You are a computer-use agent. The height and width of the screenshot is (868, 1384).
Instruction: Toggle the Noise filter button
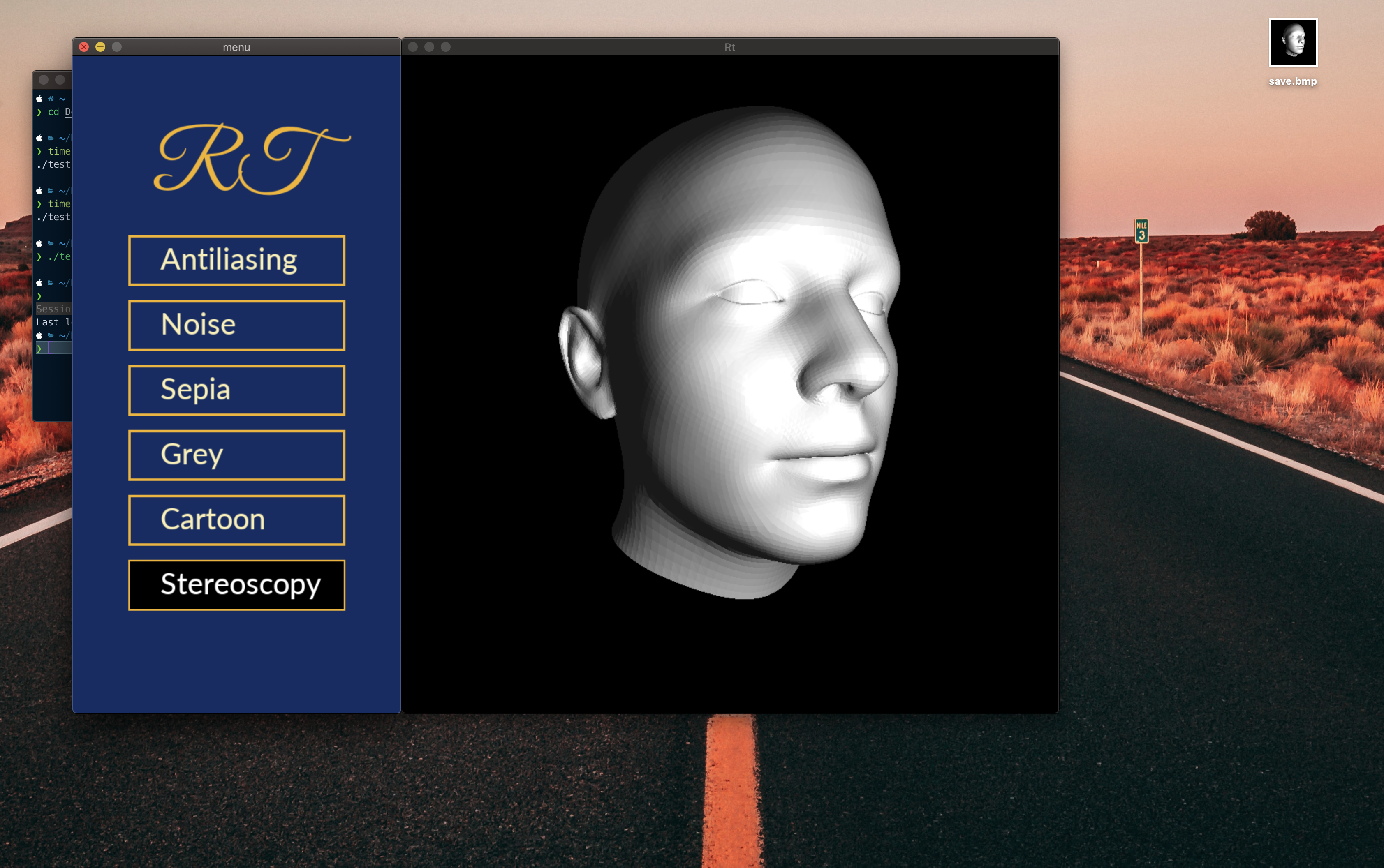click(x=236, y=325)
